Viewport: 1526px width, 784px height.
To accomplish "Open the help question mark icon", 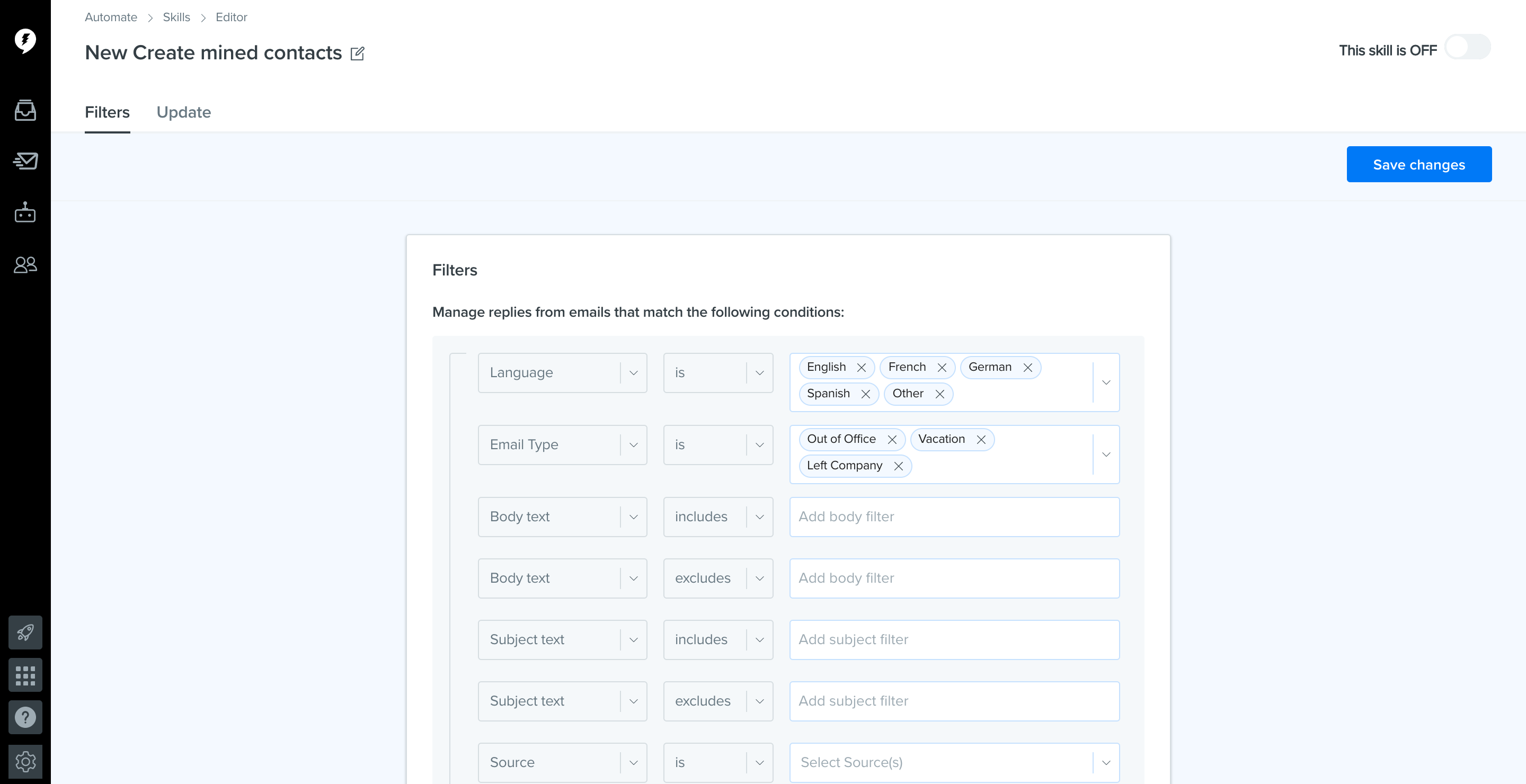I will coord(25,718).
